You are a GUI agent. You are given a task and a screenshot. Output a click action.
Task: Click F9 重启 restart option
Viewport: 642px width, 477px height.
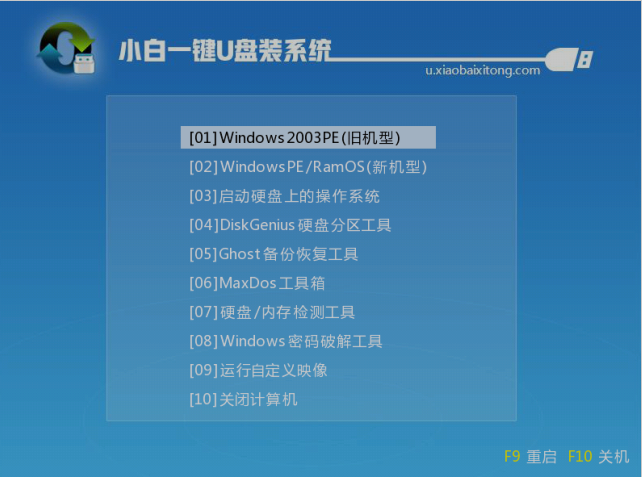(530, 456)
